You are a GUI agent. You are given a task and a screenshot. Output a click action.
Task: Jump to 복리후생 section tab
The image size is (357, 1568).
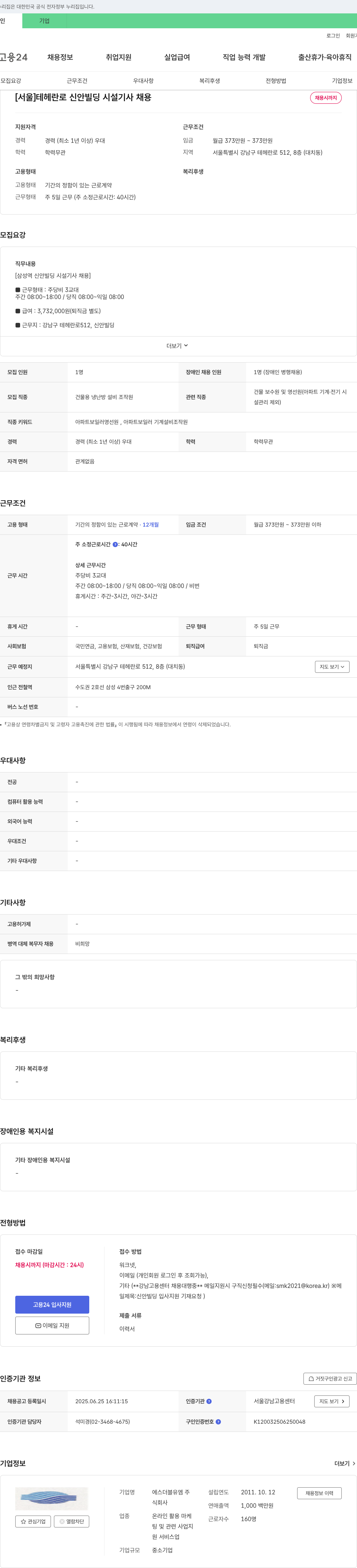(210, 81)
